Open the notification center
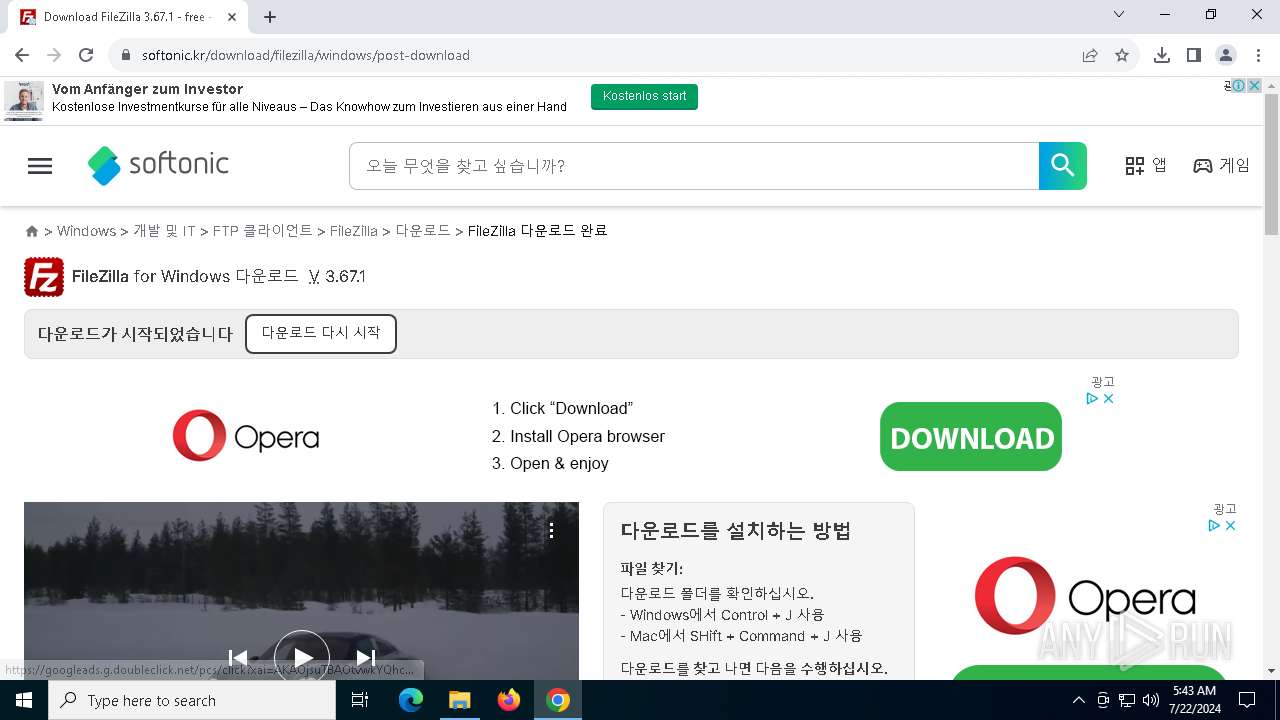The height and width of the screenshot is (720, 1280). [x=1247, y=700]
